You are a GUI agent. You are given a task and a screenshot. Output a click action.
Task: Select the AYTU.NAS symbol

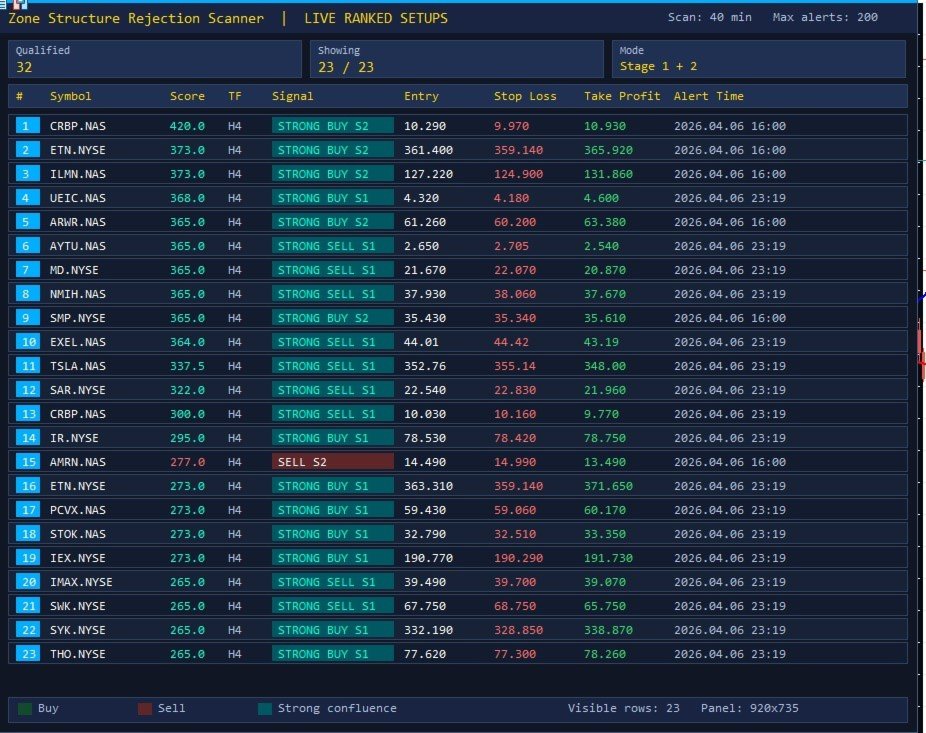click(77, 246)
